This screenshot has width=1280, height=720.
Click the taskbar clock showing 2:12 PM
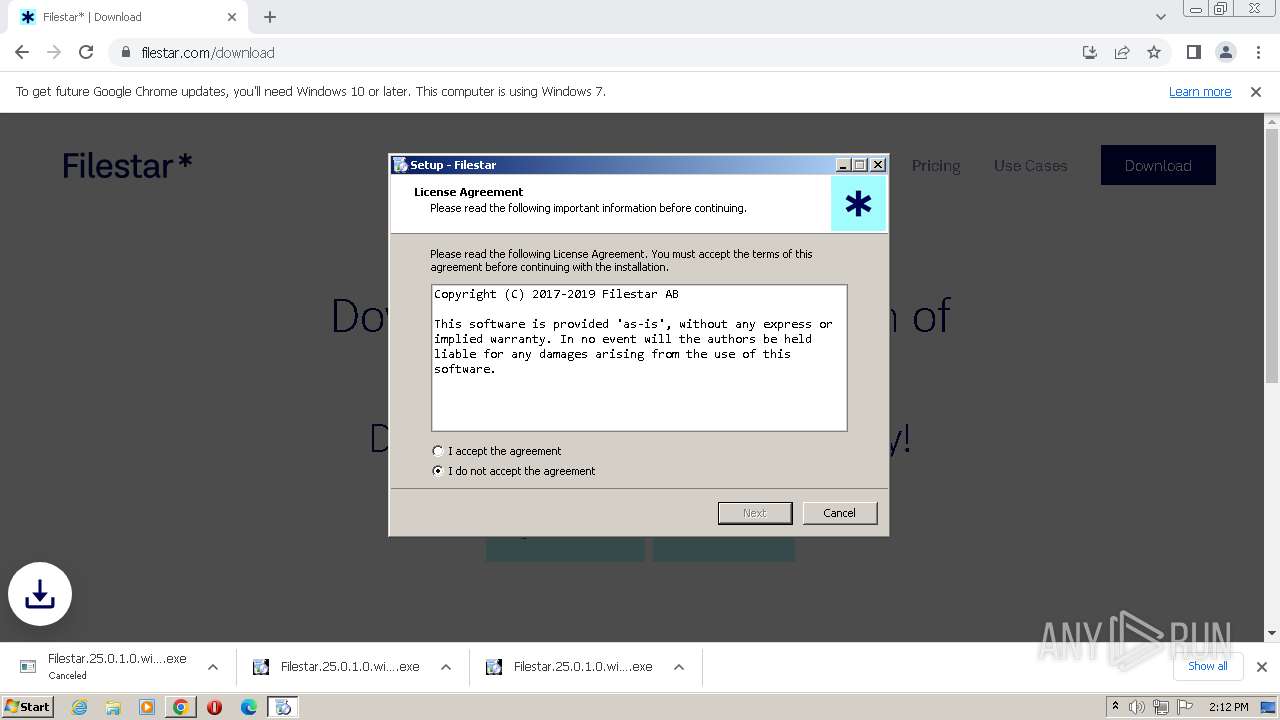pyautogui.click(x=1228, y=707)
